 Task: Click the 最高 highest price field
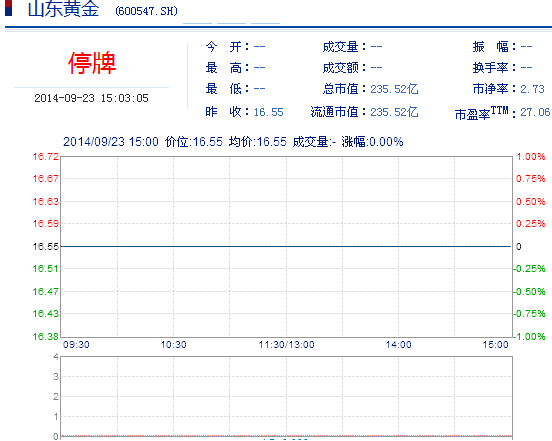tap(235, 68)
